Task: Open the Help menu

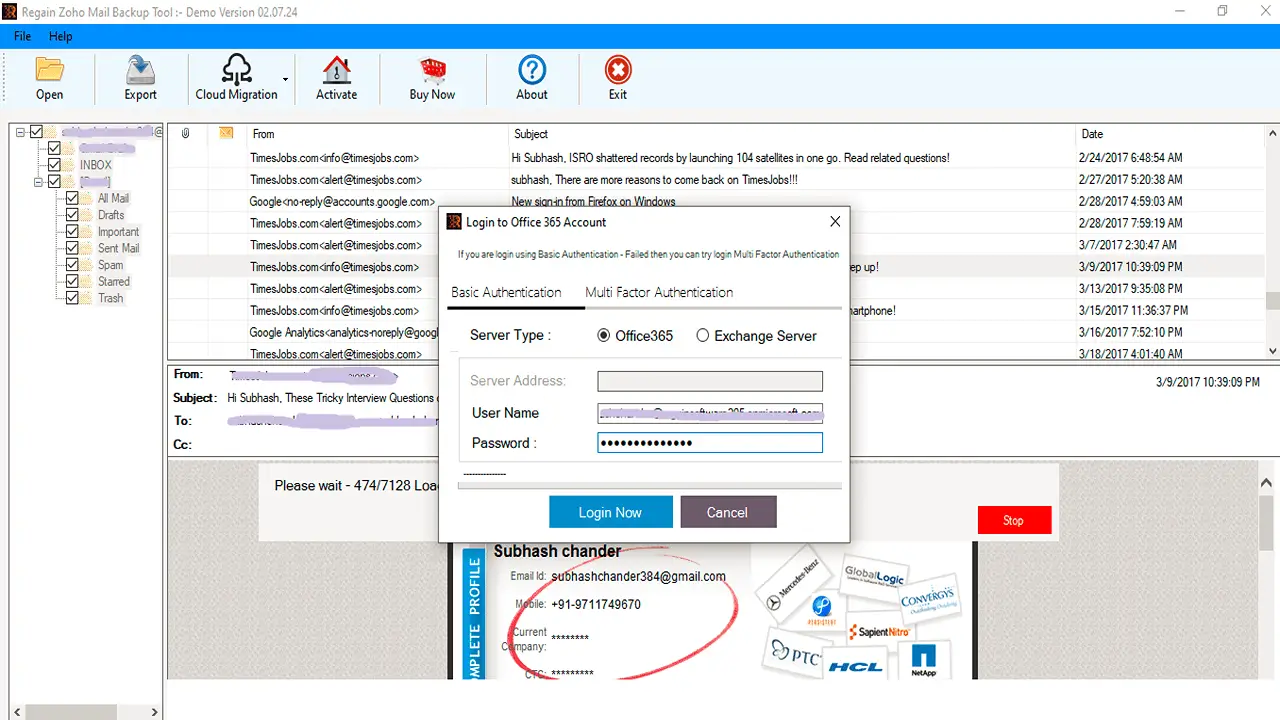Action: pyautogui.click(x=61, y=36)
